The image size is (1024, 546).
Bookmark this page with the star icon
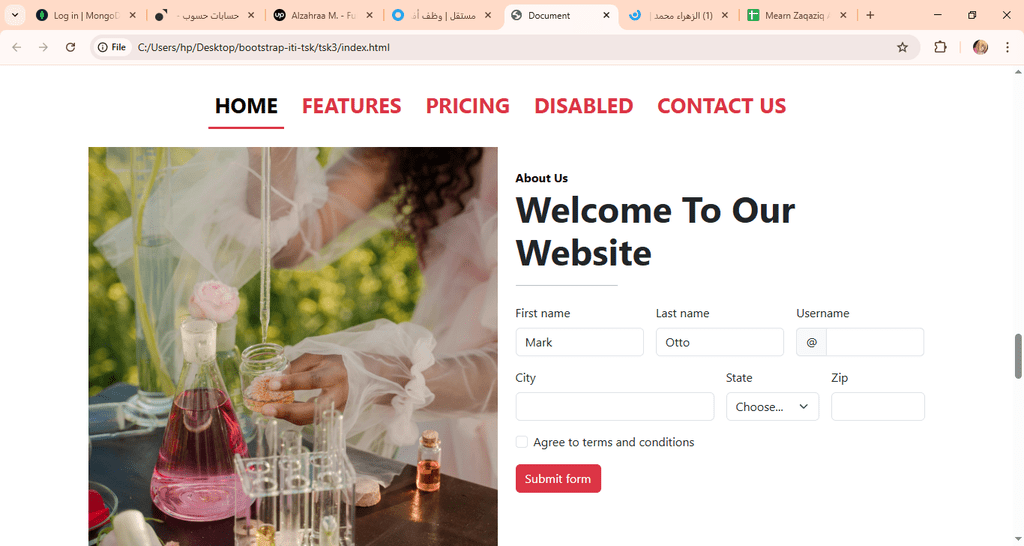click(903, 47)
